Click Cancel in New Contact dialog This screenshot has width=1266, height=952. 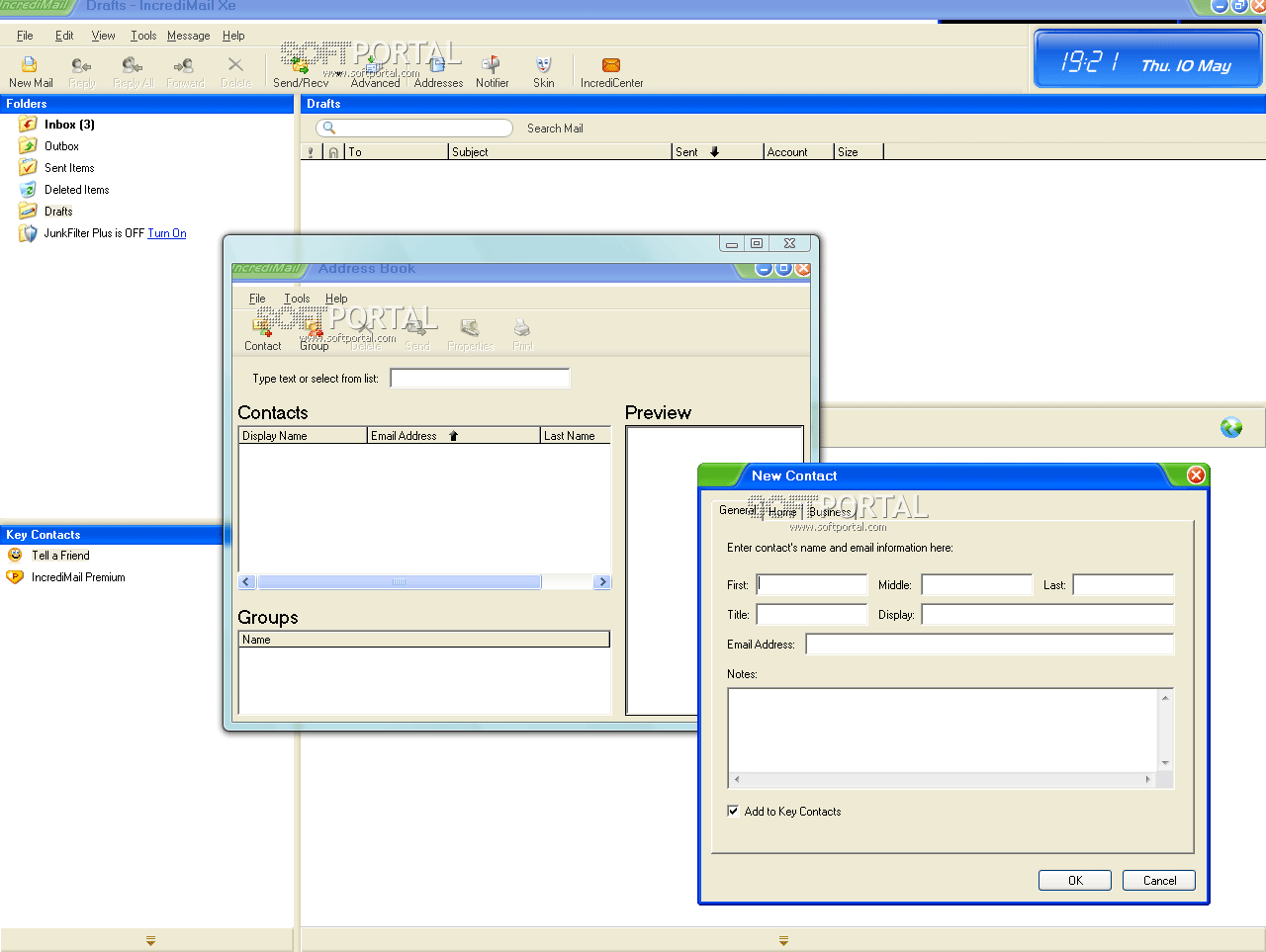[1159, 880]
